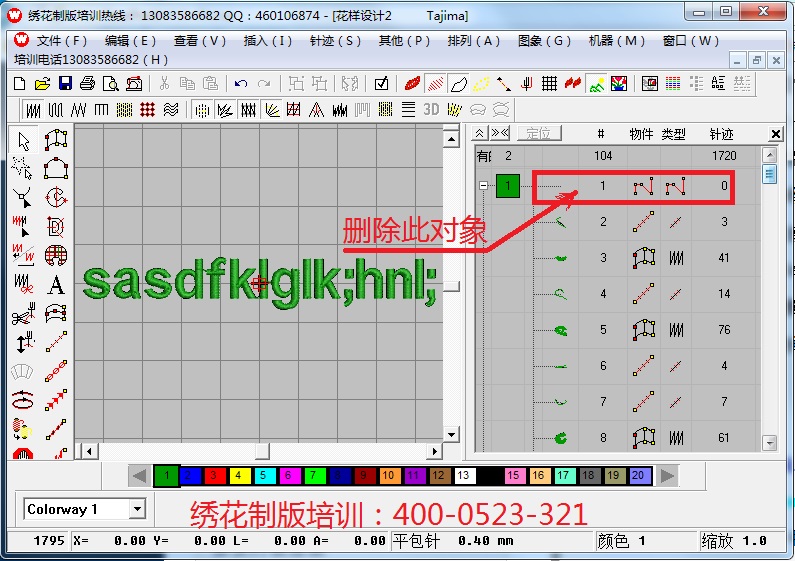
Task: Open the 编辑(E) menu
Action: click(130, 41)
